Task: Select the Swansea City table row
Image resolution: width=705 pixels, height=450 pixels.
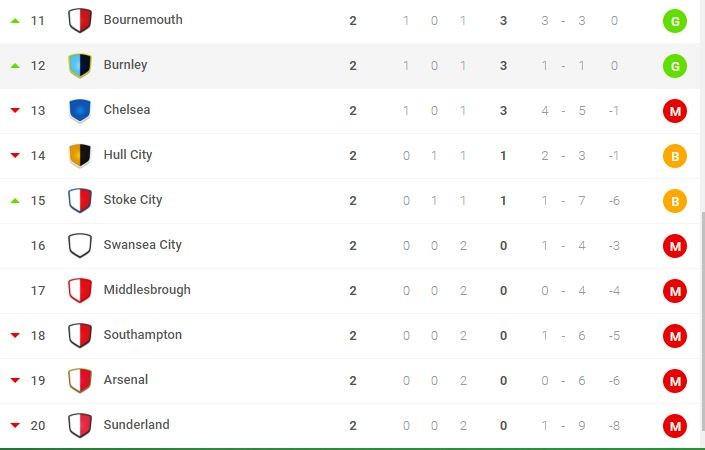Action: [x=350, y=246]
